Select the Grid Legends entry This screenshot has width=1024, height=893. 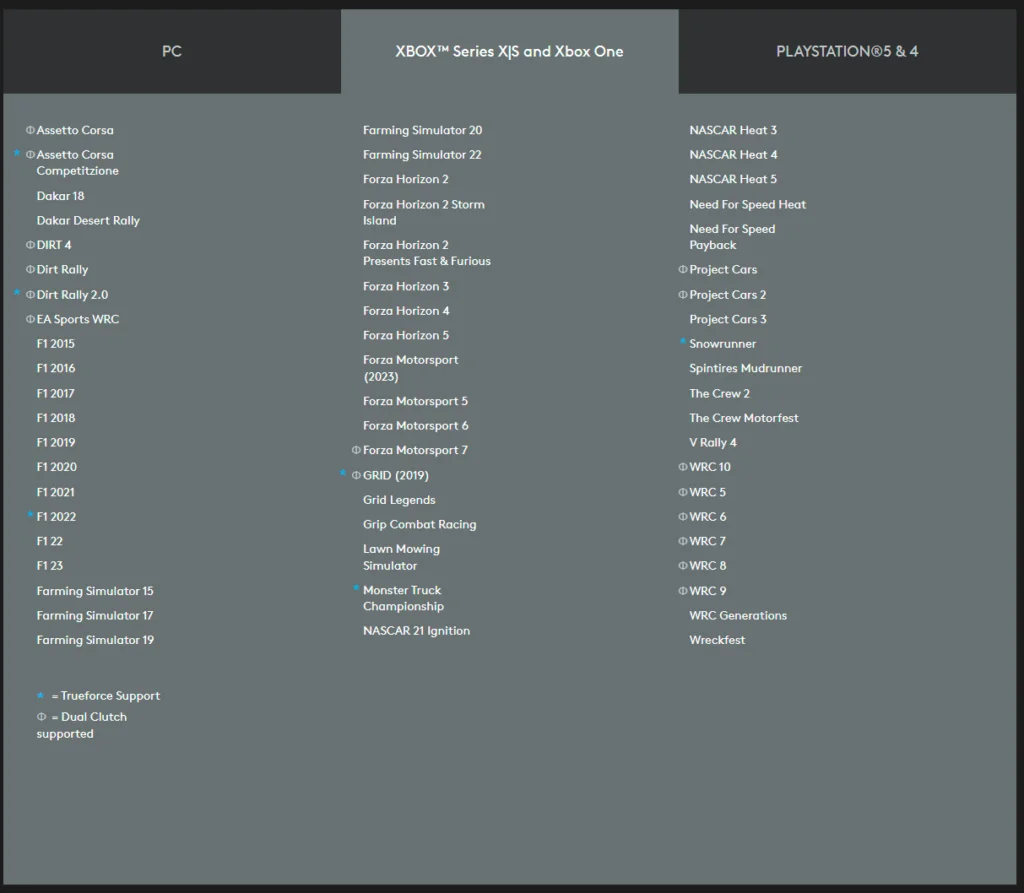pos(399,500)
